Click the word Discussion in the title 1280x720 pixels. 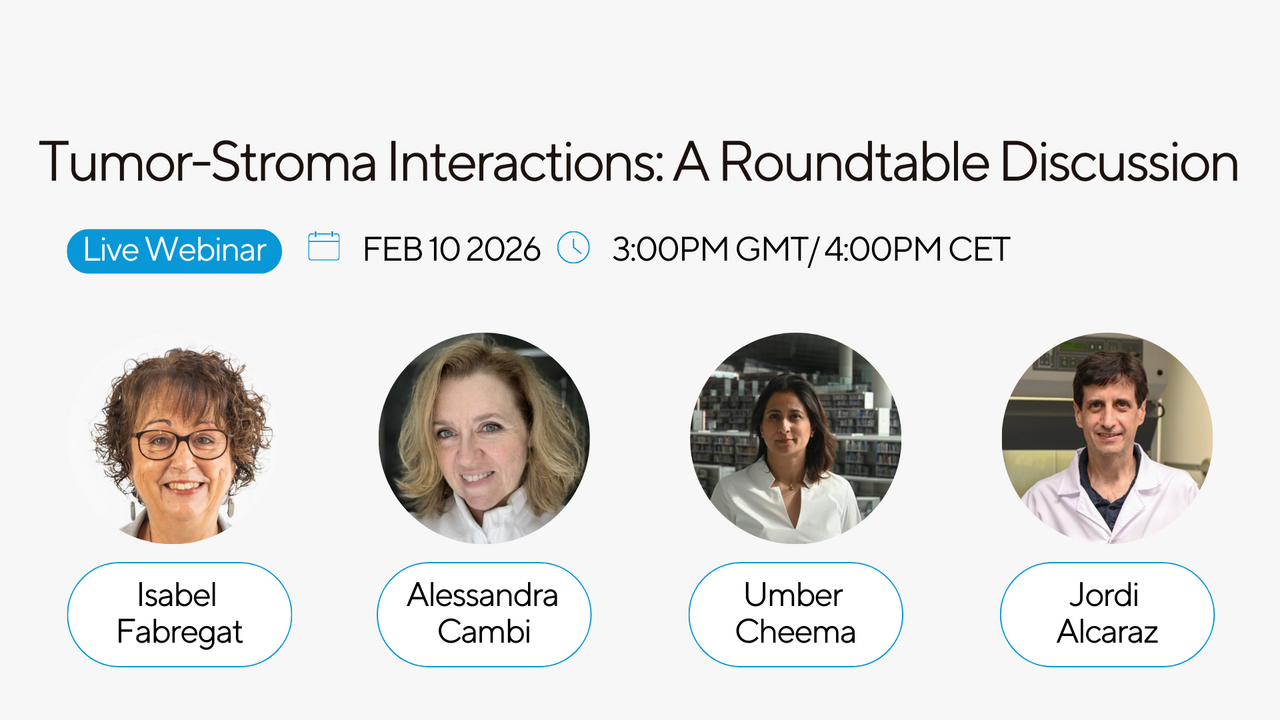pos(1120,162)
